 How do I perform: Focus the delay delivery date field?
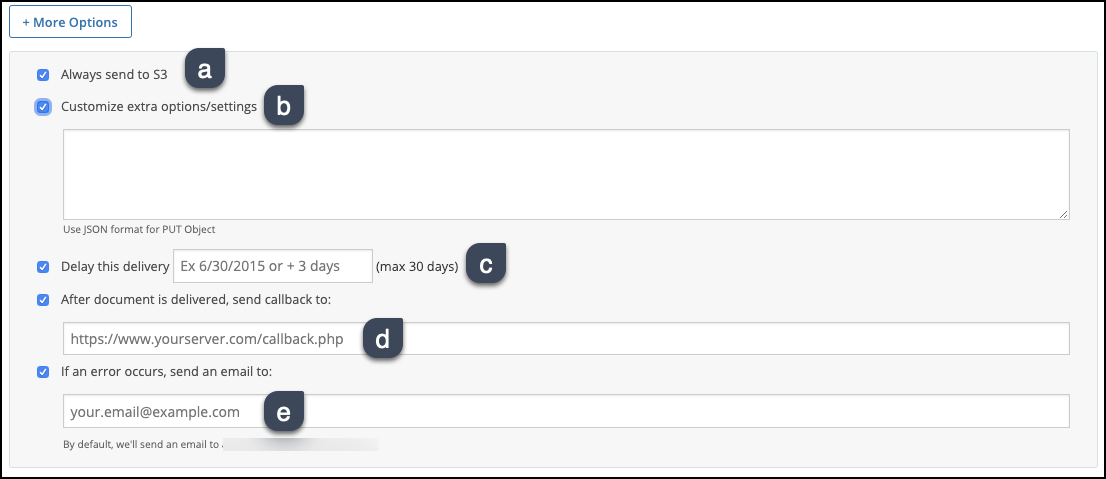pos(273,267)
